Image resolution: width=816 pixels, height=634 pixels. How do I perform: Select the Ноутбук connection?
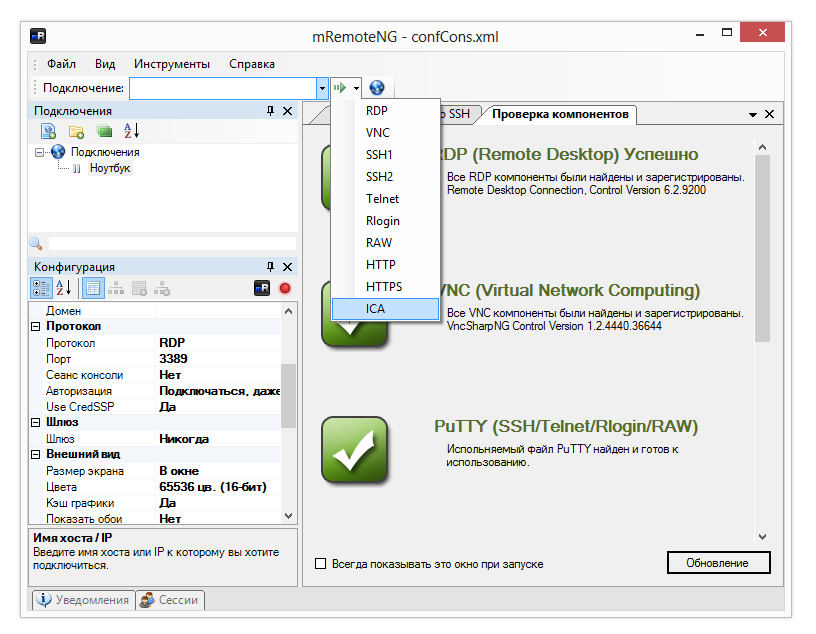110,168
